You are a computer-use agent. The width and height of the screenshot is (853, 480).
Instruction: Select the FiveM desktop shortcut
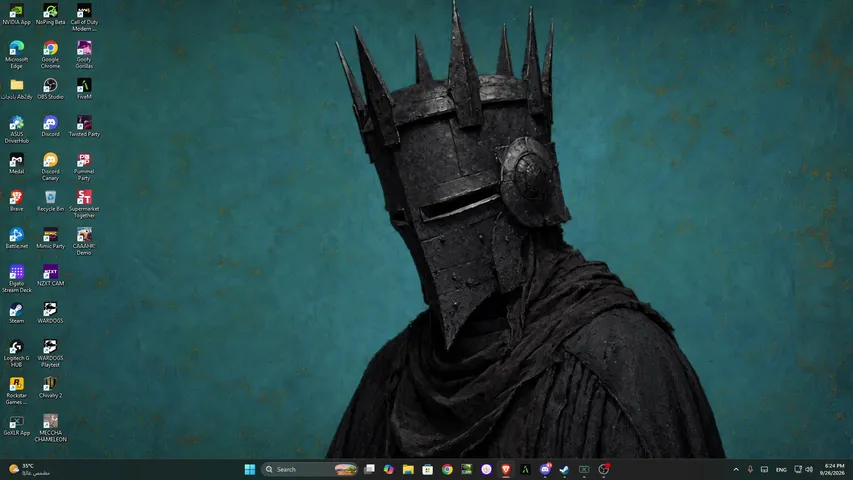coord(84,89)
